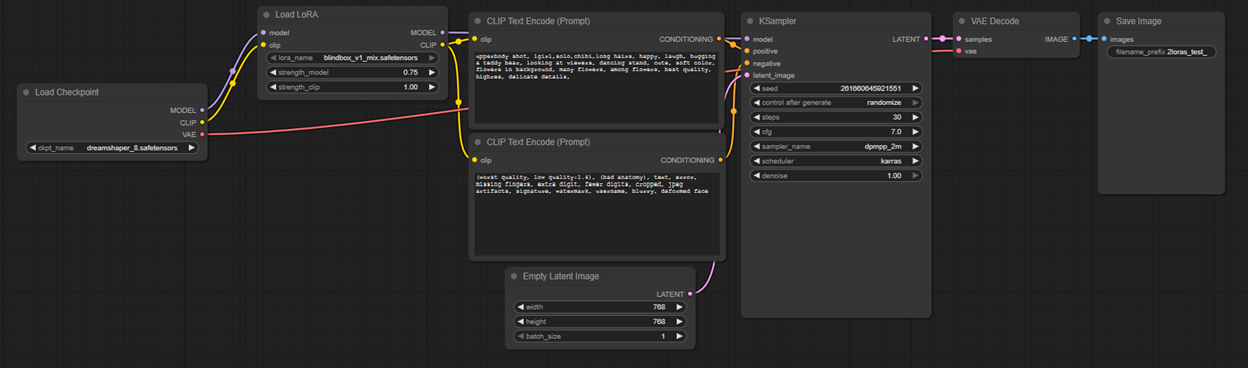Increase latent width with its right arrow
Image resolution: width=1248 pixels, height=368 pixels.
click(679, 307)
